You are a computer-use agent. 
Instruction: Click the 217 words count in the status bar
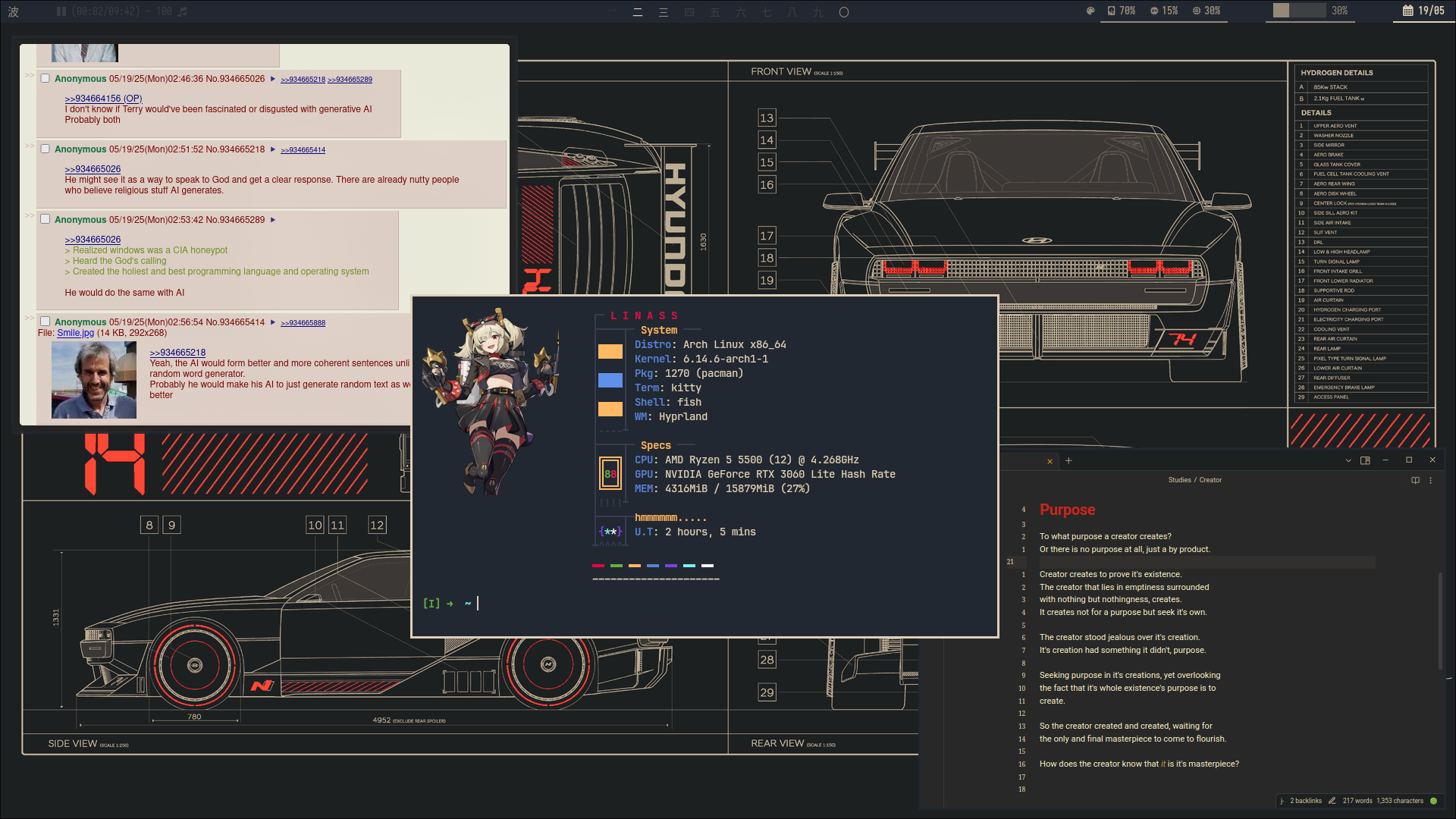[x=1357, y=801]
